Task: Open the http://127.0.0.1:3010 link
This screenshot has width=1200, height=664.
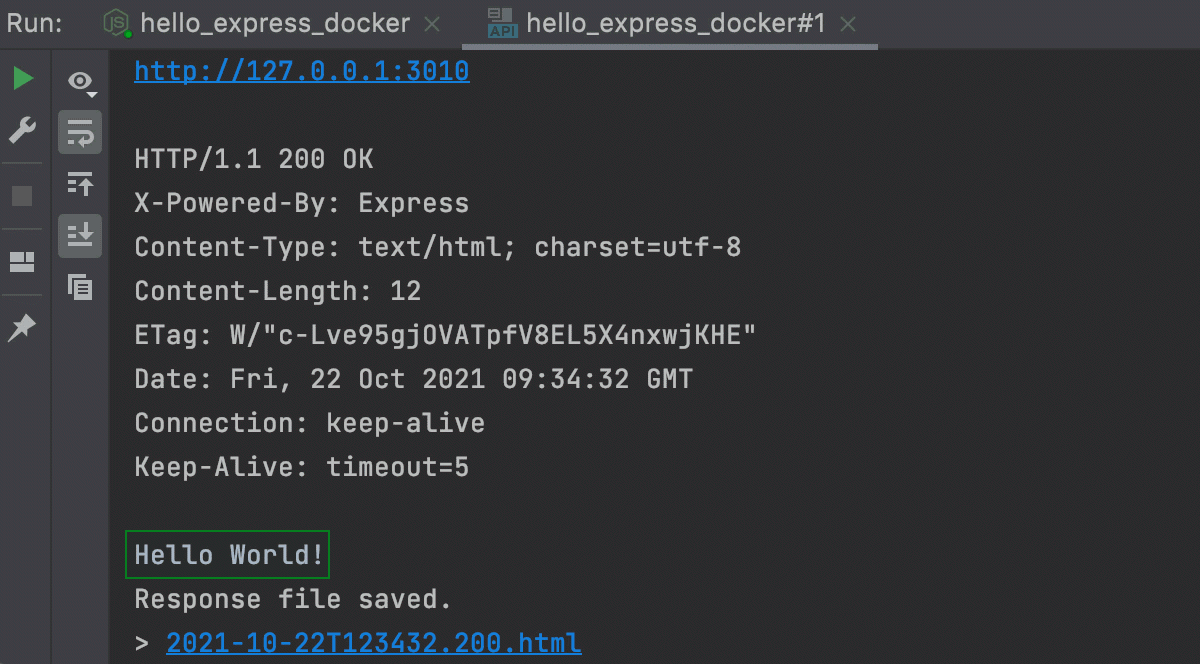Action: 301,71
